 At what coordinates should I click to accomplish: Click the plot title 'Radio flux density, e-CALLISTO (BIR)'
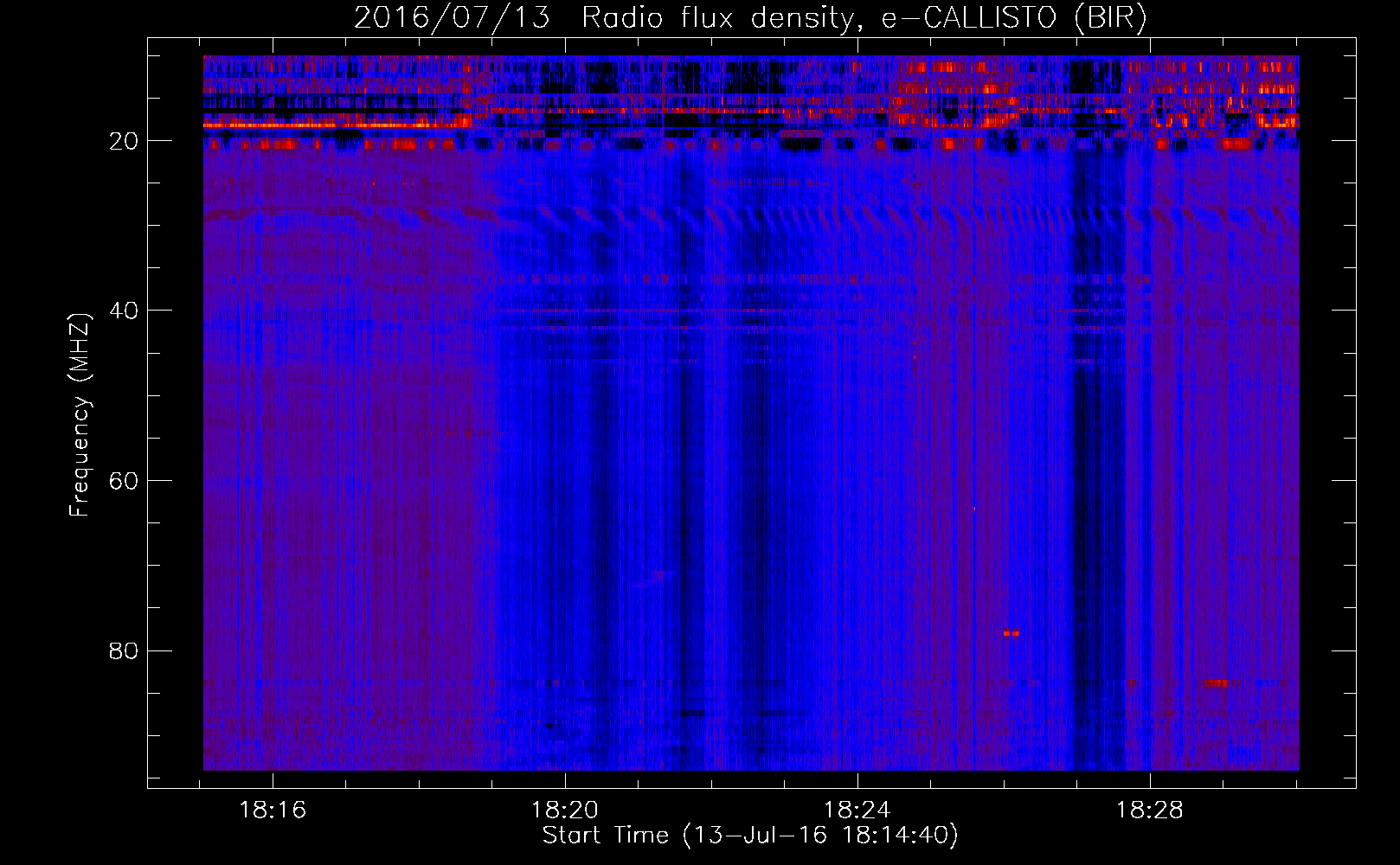pyautogui.click(x=864, y=18)
